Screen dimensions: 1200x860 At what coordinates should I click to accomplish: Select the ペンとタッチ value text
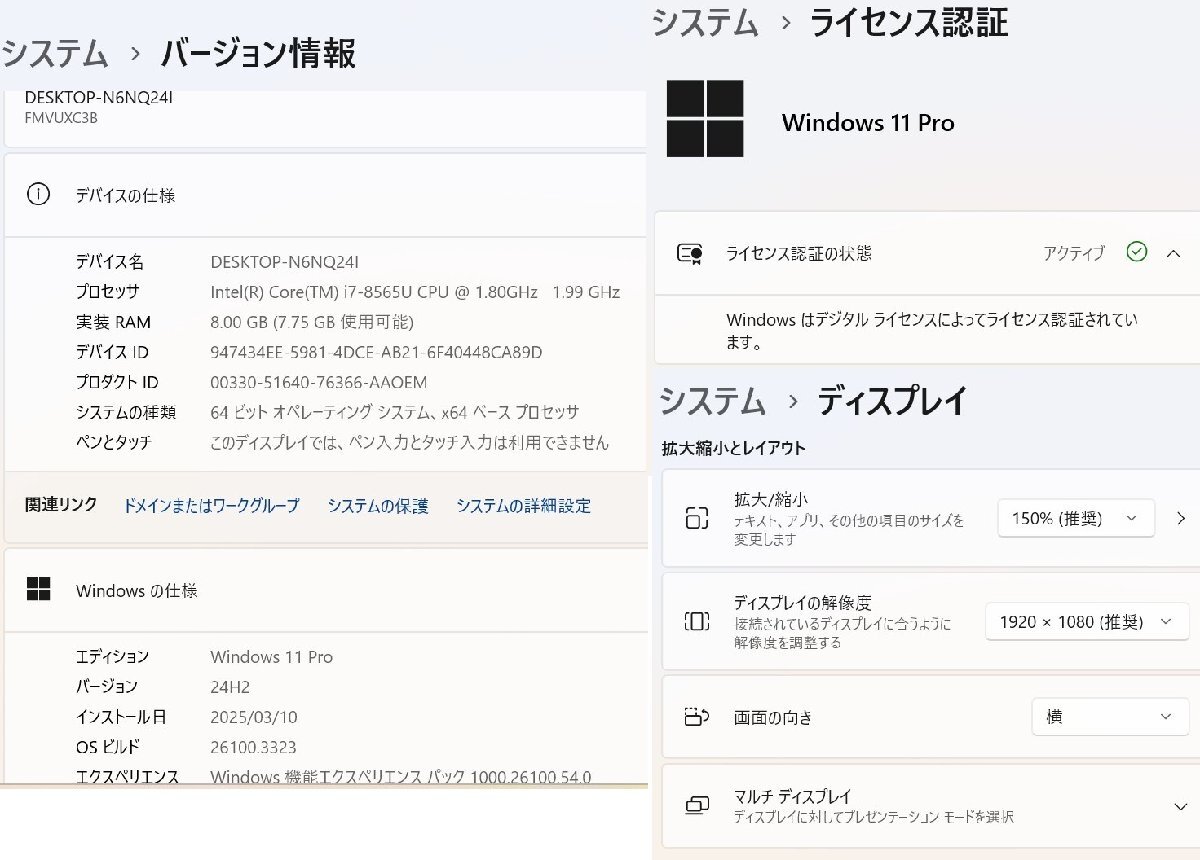409,442
